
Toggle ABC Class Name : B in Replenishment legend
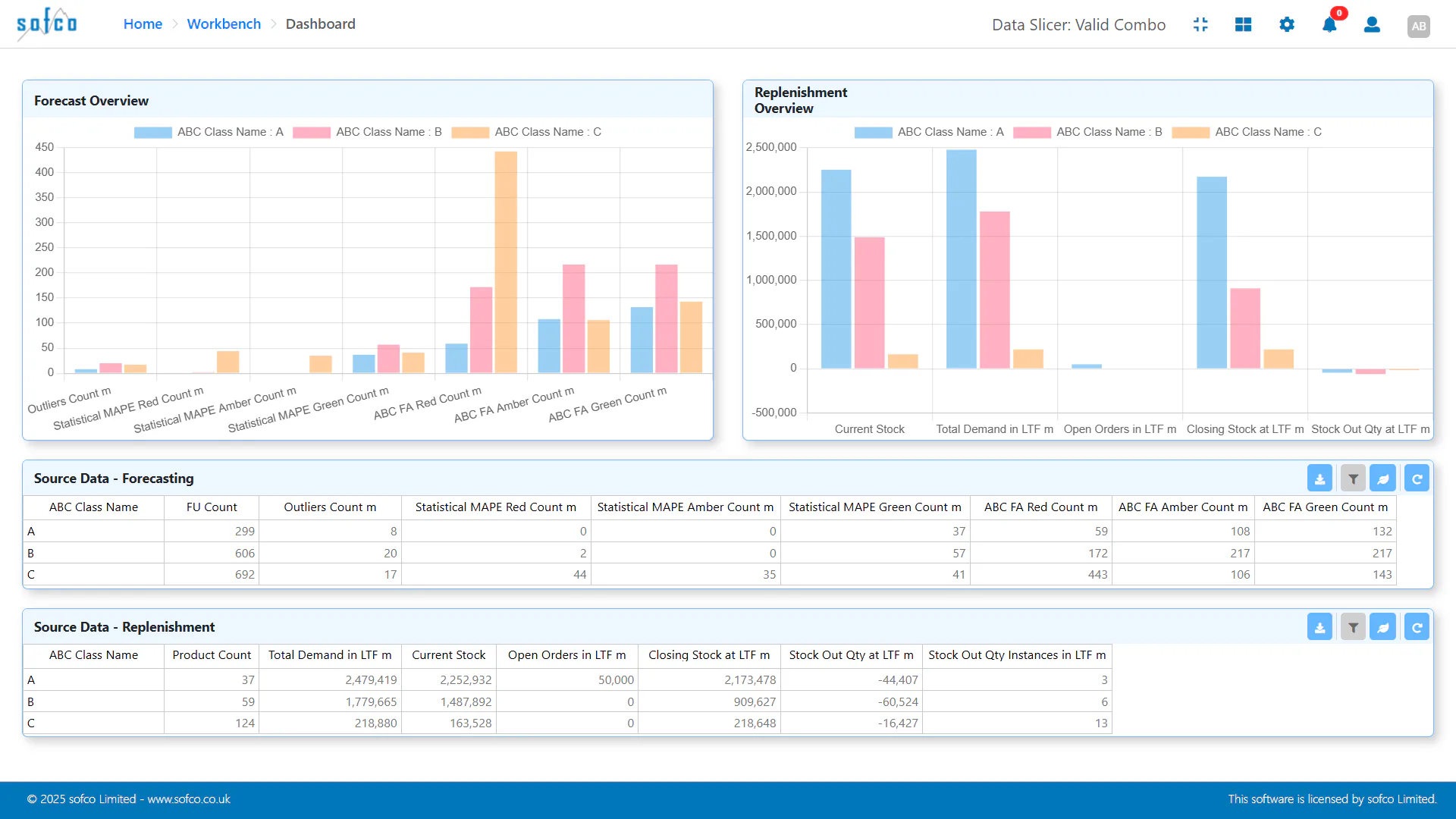tap(1087, 132)
